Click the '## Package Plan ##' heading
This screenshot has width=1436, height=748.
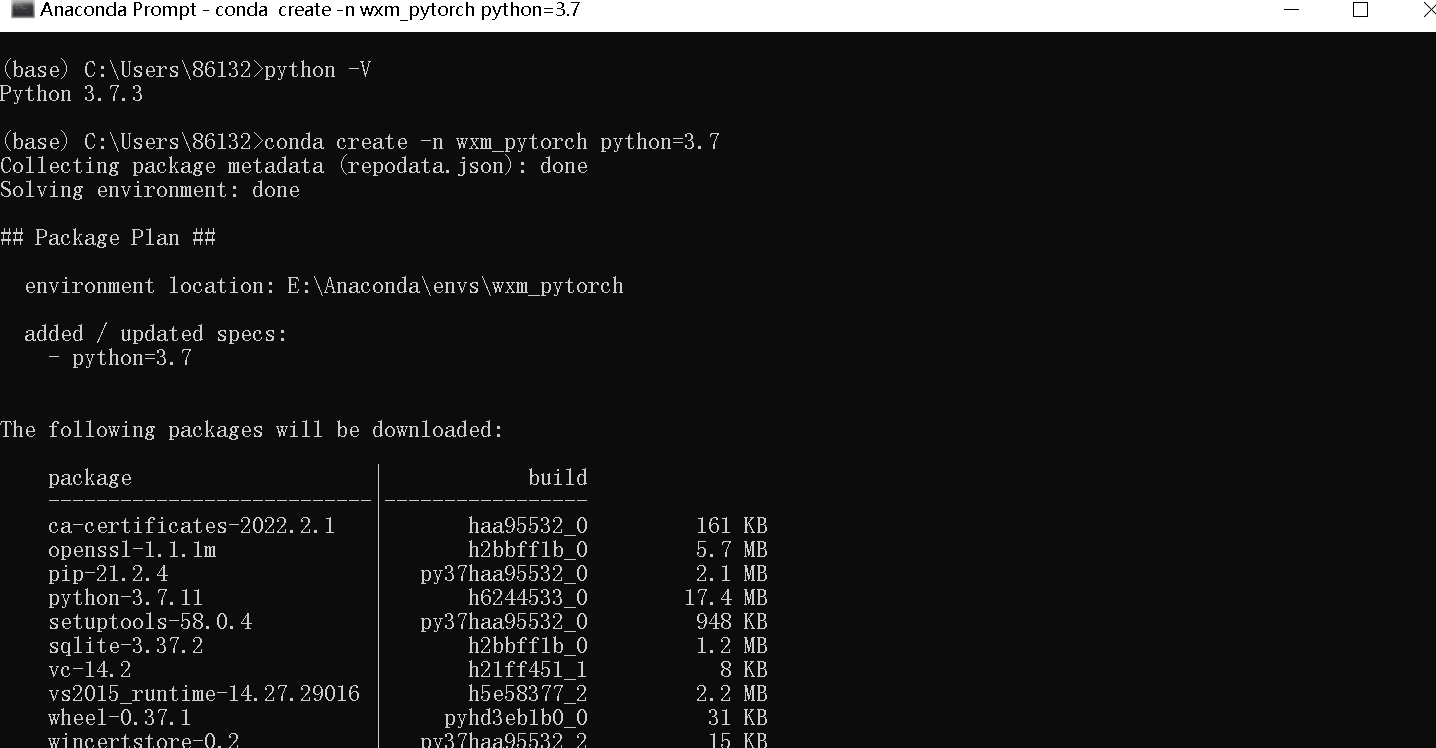click(x=108, y=238)
